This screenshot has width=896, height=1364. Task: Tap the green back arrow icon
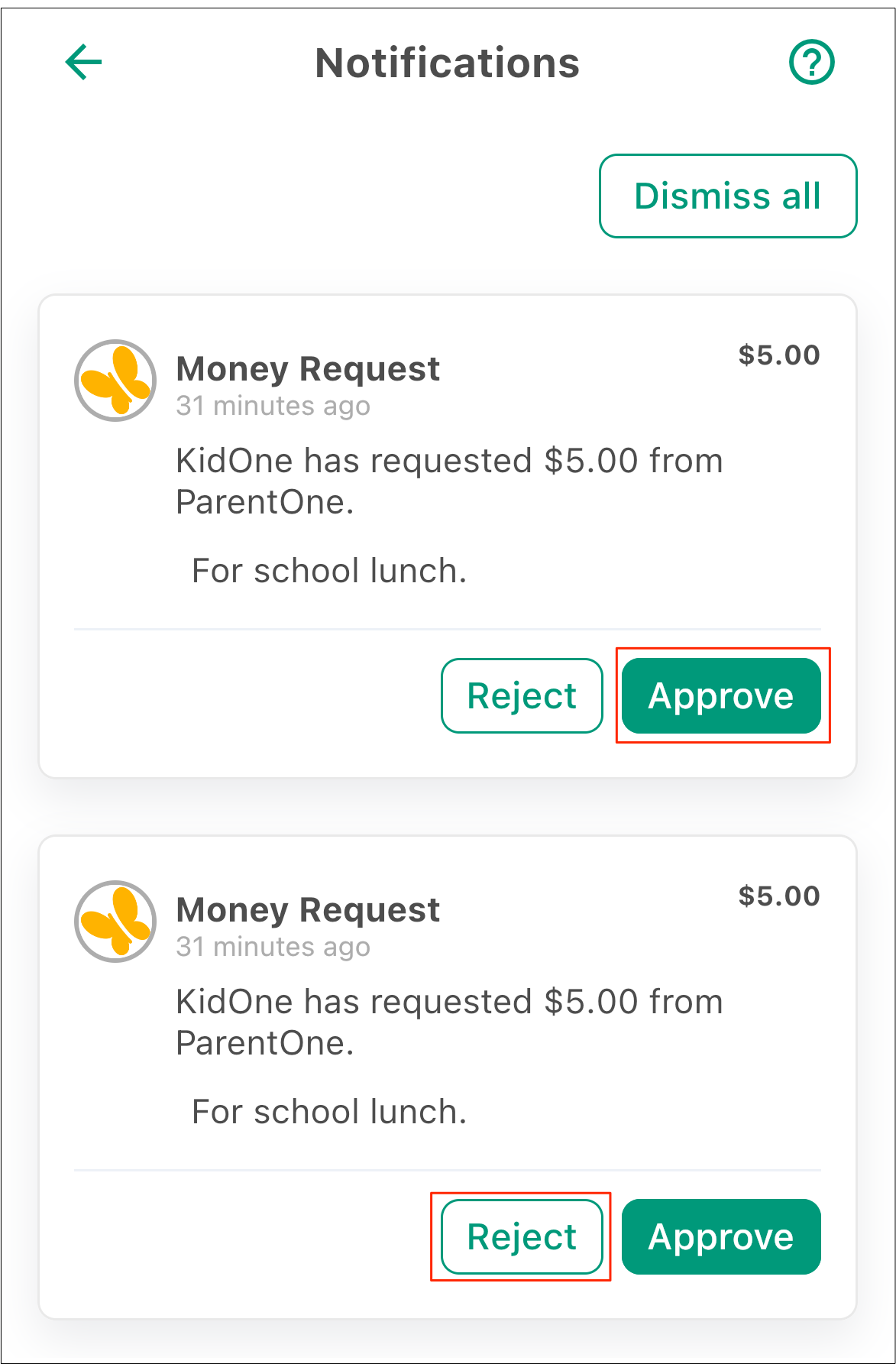coord(84,62)
